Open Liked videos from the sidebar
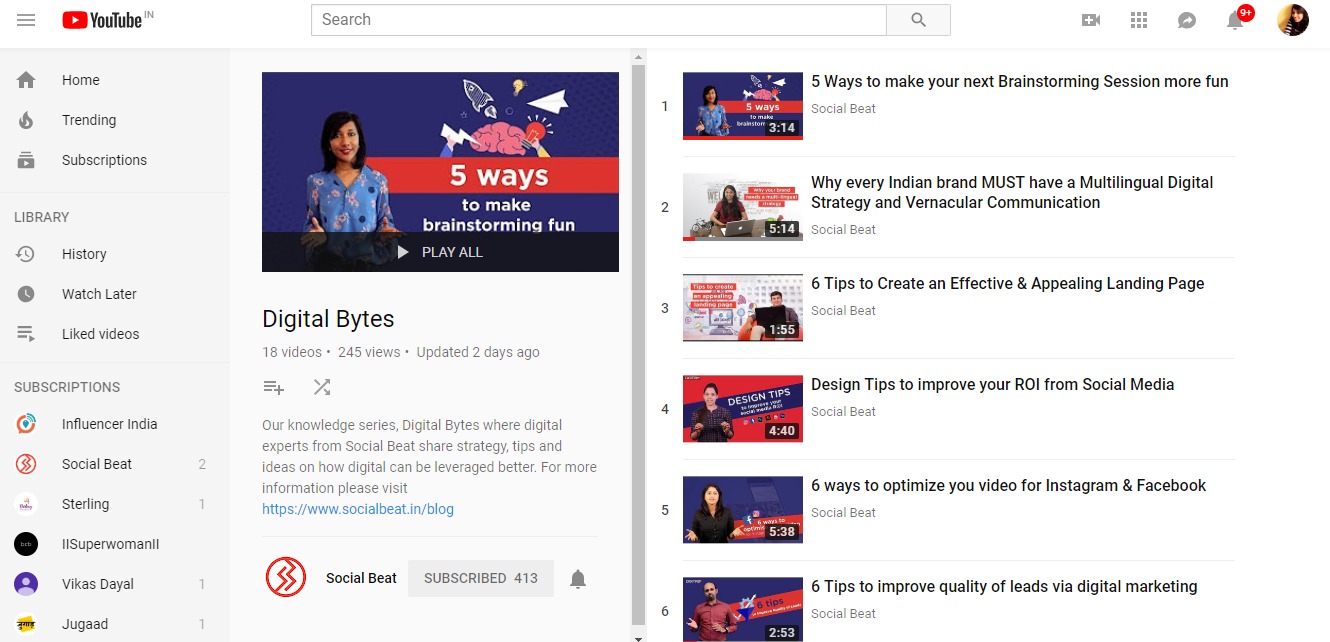Image resolution: width=1330 pixels, height=642 pixels. click(115, 334)
